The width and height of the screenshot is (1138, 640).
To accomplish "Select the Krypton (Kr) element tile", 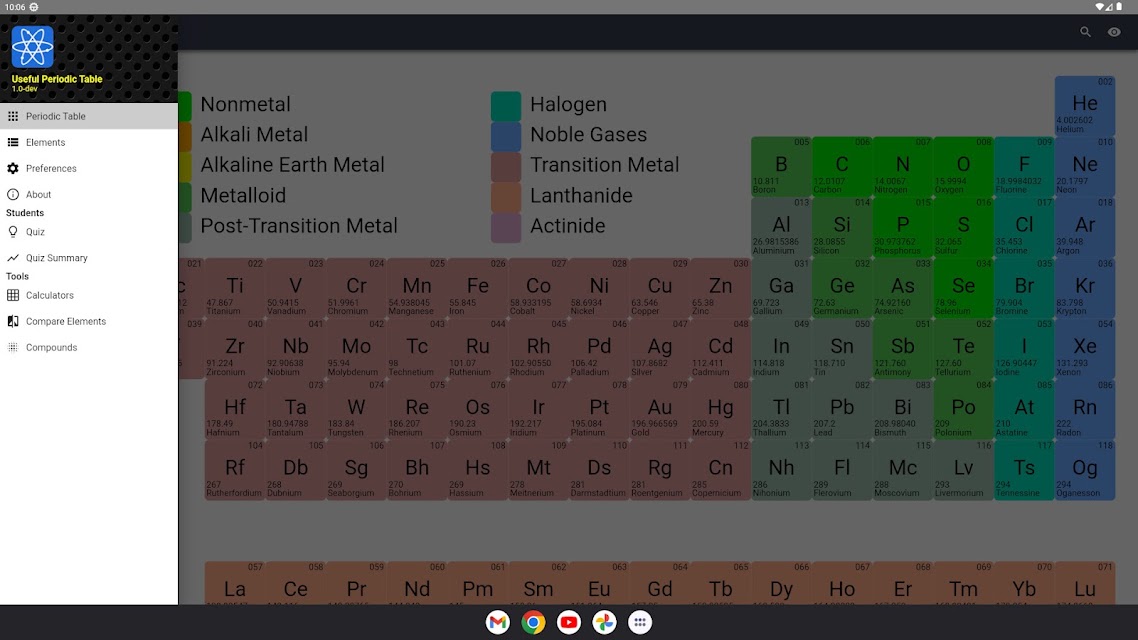I will tap(1085, 287).
